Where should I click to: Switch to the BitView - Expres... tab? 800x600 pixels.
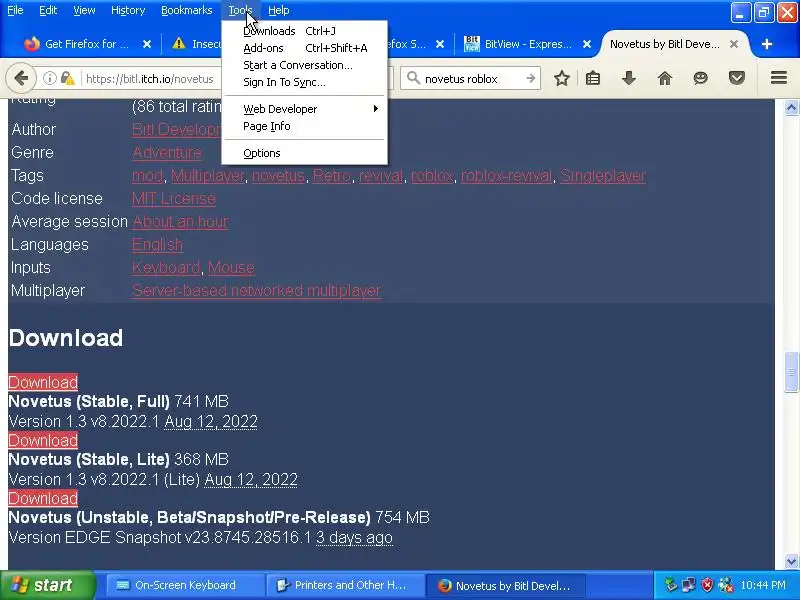(528, 44)
